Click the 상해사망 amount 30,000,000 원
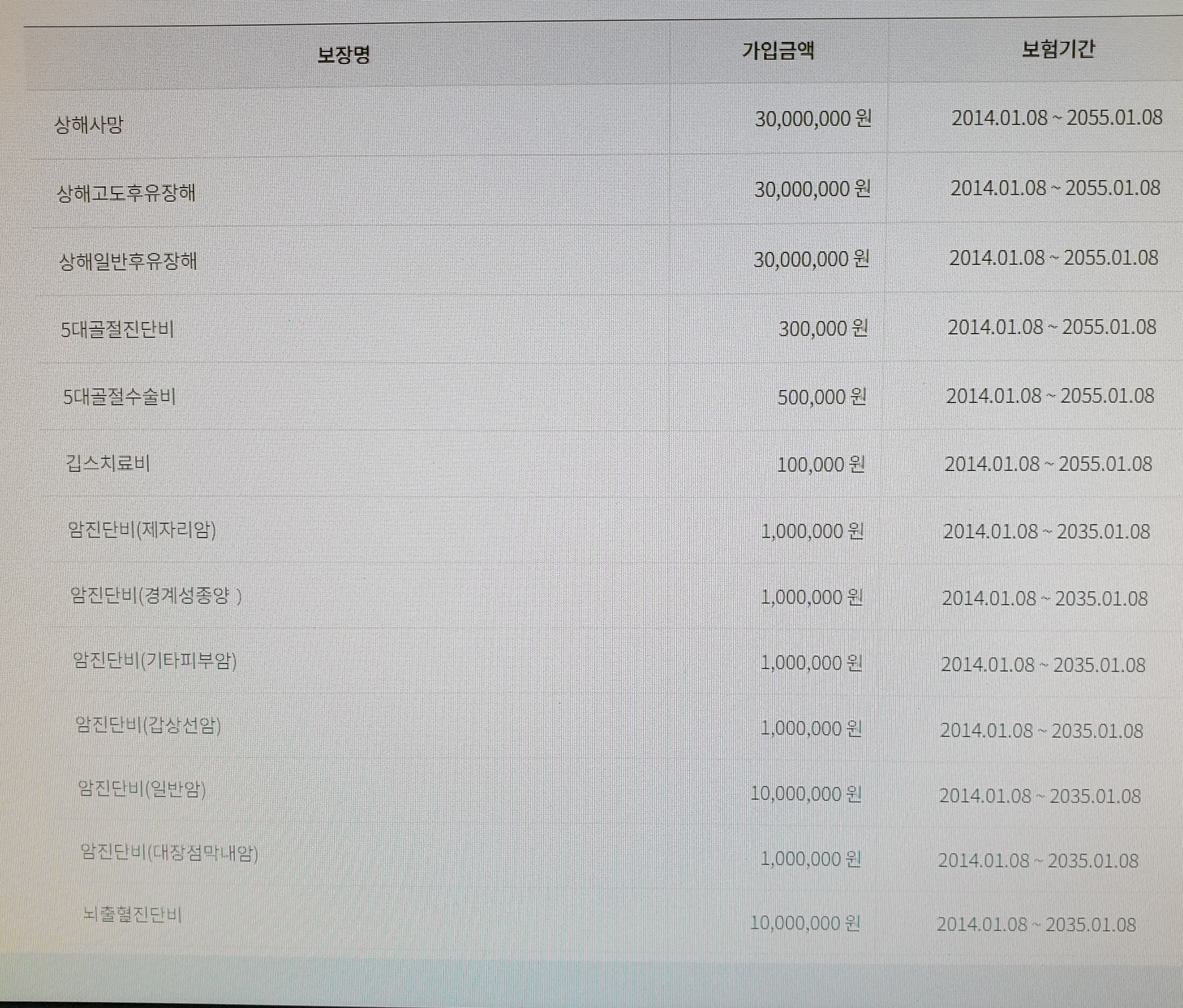The height and width of the screenshot is (1008, 1183). click(813, 119)
